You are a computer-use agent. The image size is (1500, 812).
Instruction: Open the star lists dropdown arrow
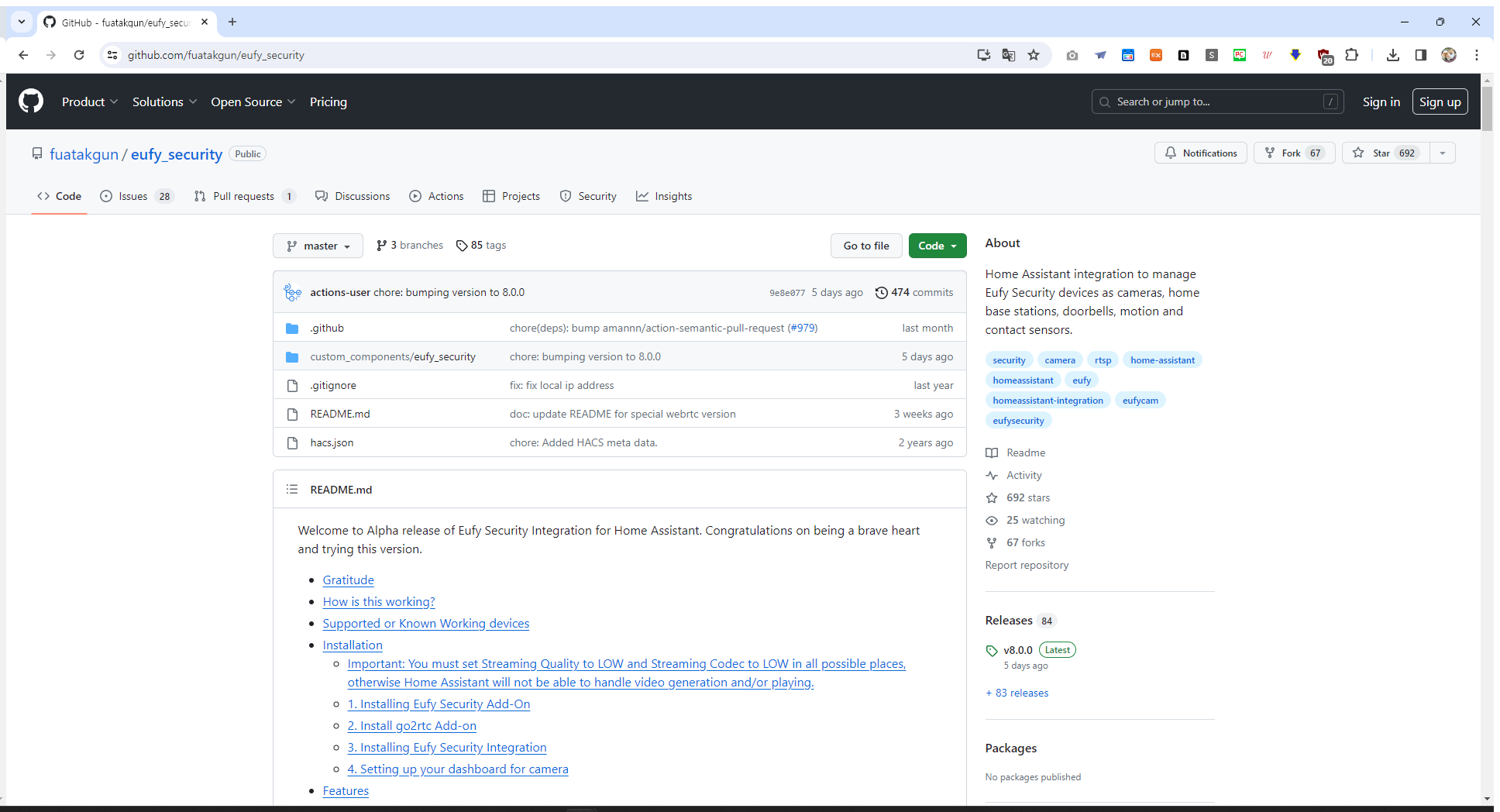(x=1443, y=153)
